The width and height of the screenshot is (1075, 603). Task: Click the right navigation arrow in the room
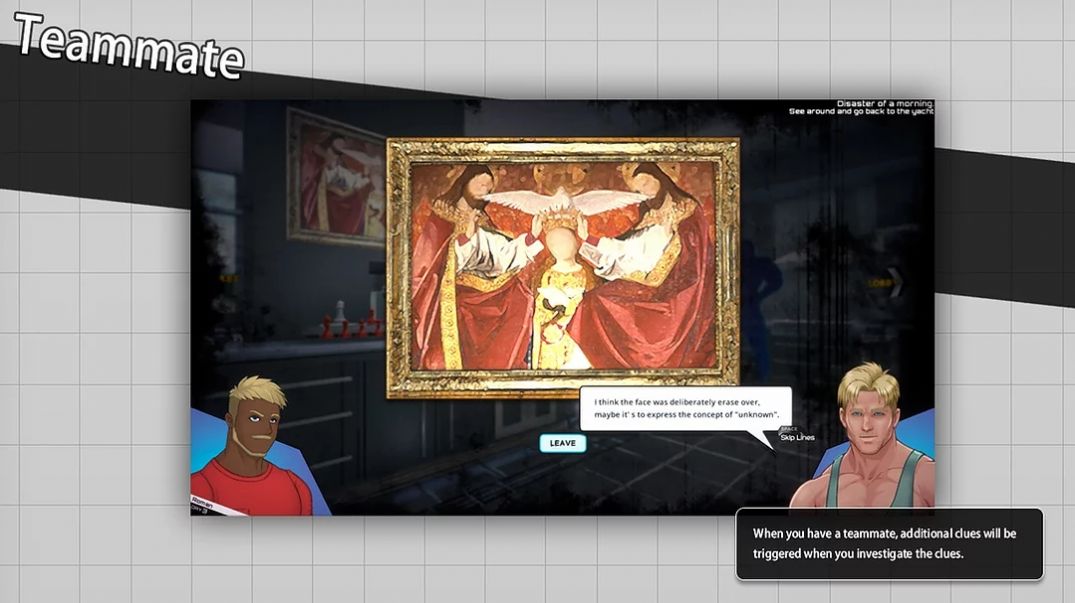pos(894,282)
